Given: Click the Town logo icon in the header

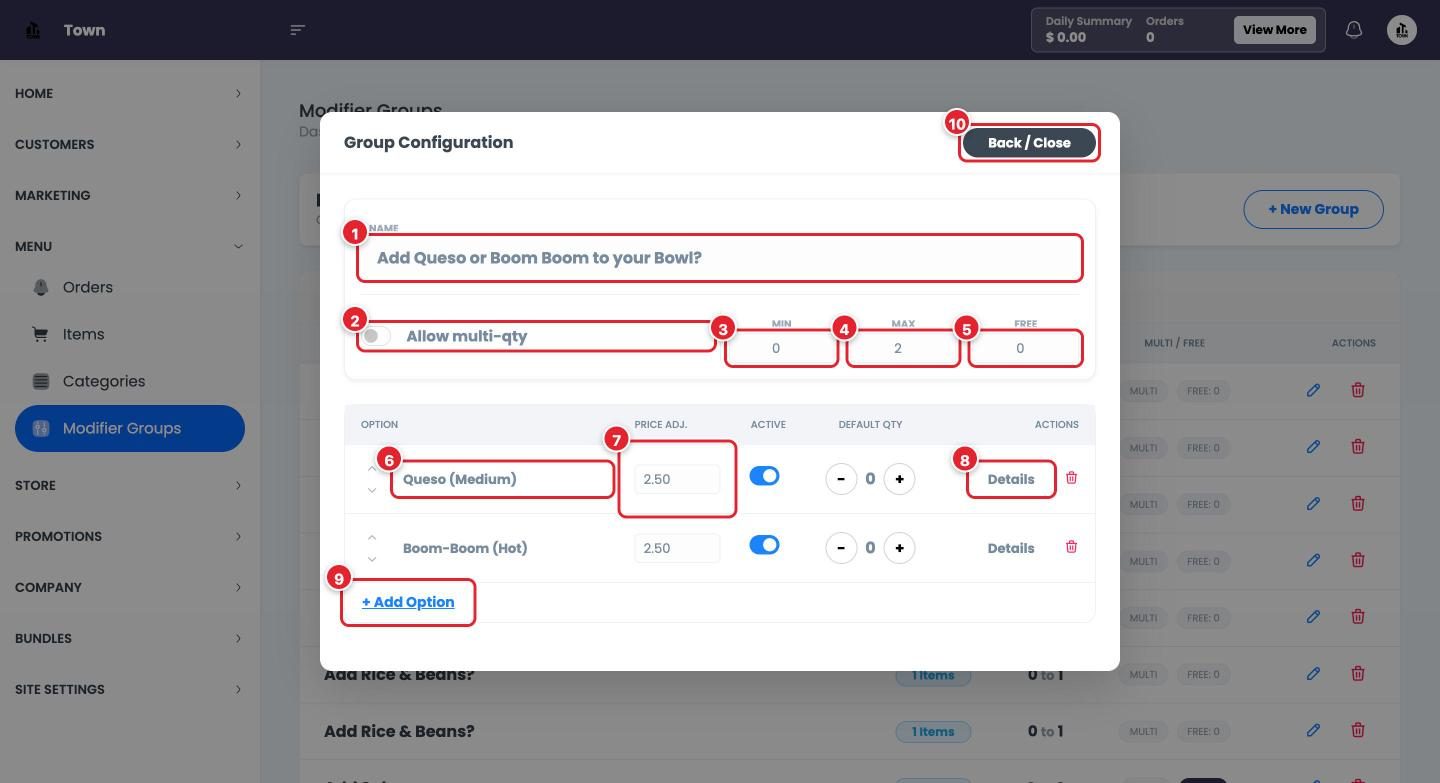Looking at the screenshot, I should [33, 30].
